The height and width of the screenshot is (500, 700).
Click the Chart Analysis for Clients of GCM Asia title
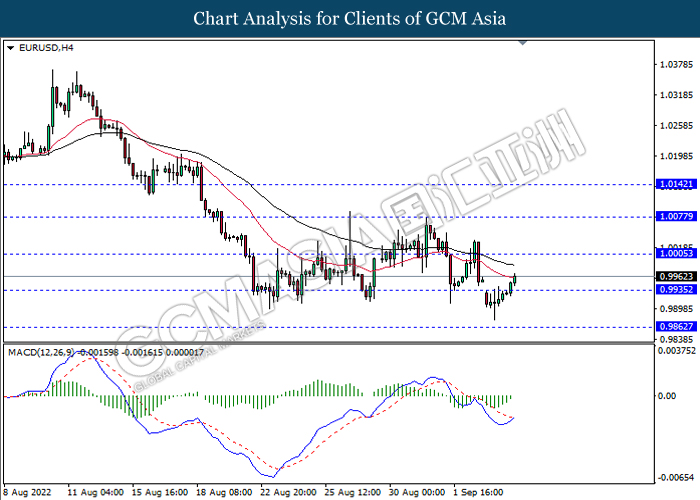350,18
